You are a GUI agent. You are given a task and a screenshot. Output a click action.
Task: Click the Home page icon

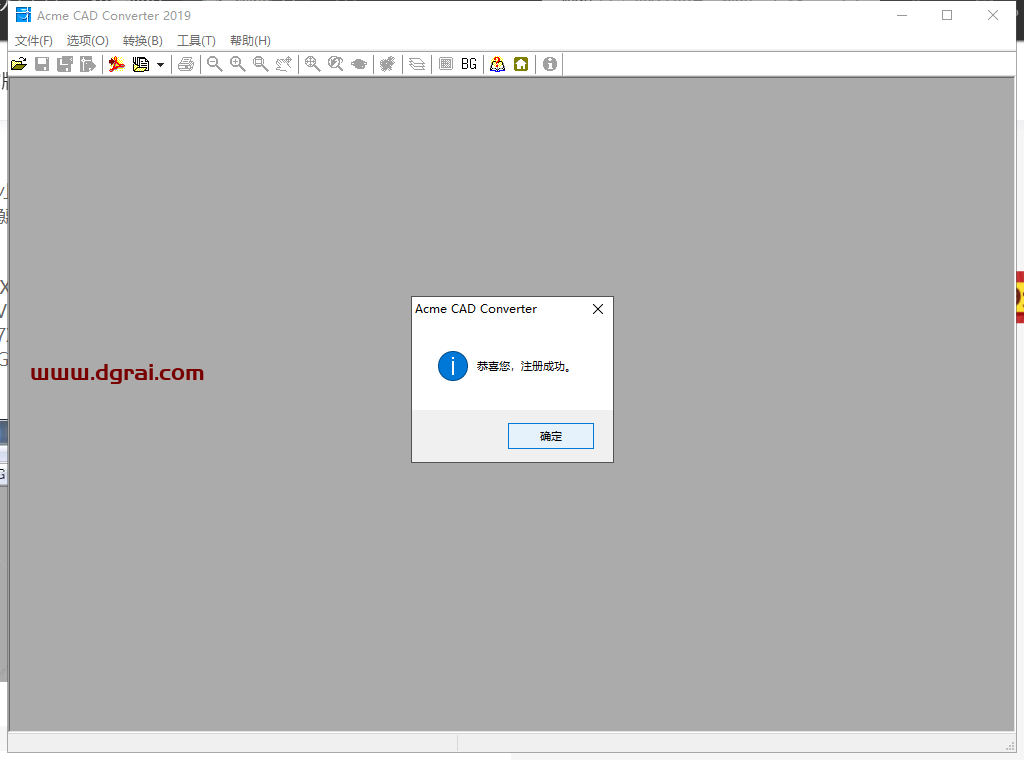(520, 64)
